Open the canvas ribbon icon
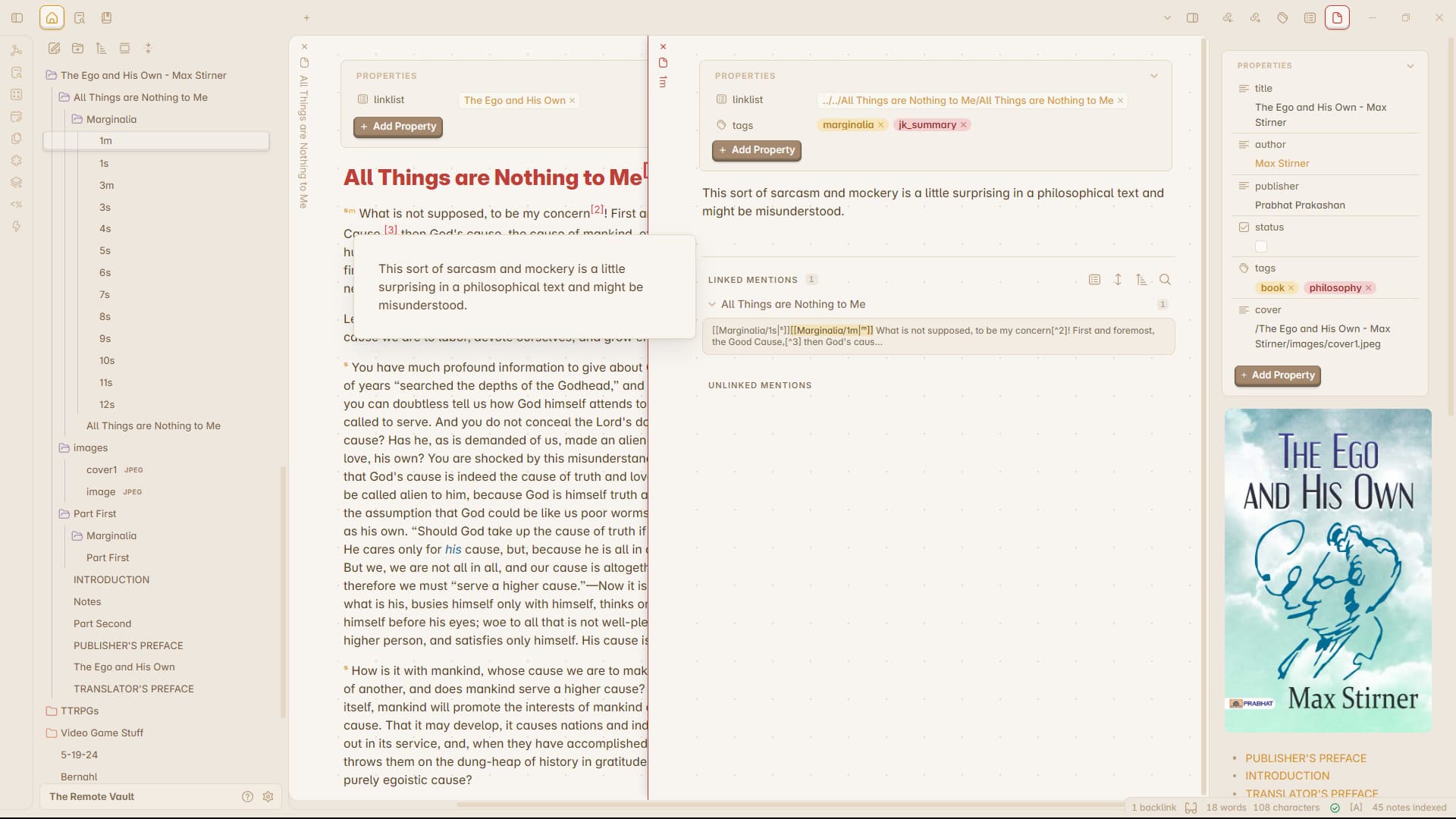The image size is (1456, 819). (17, 95)
